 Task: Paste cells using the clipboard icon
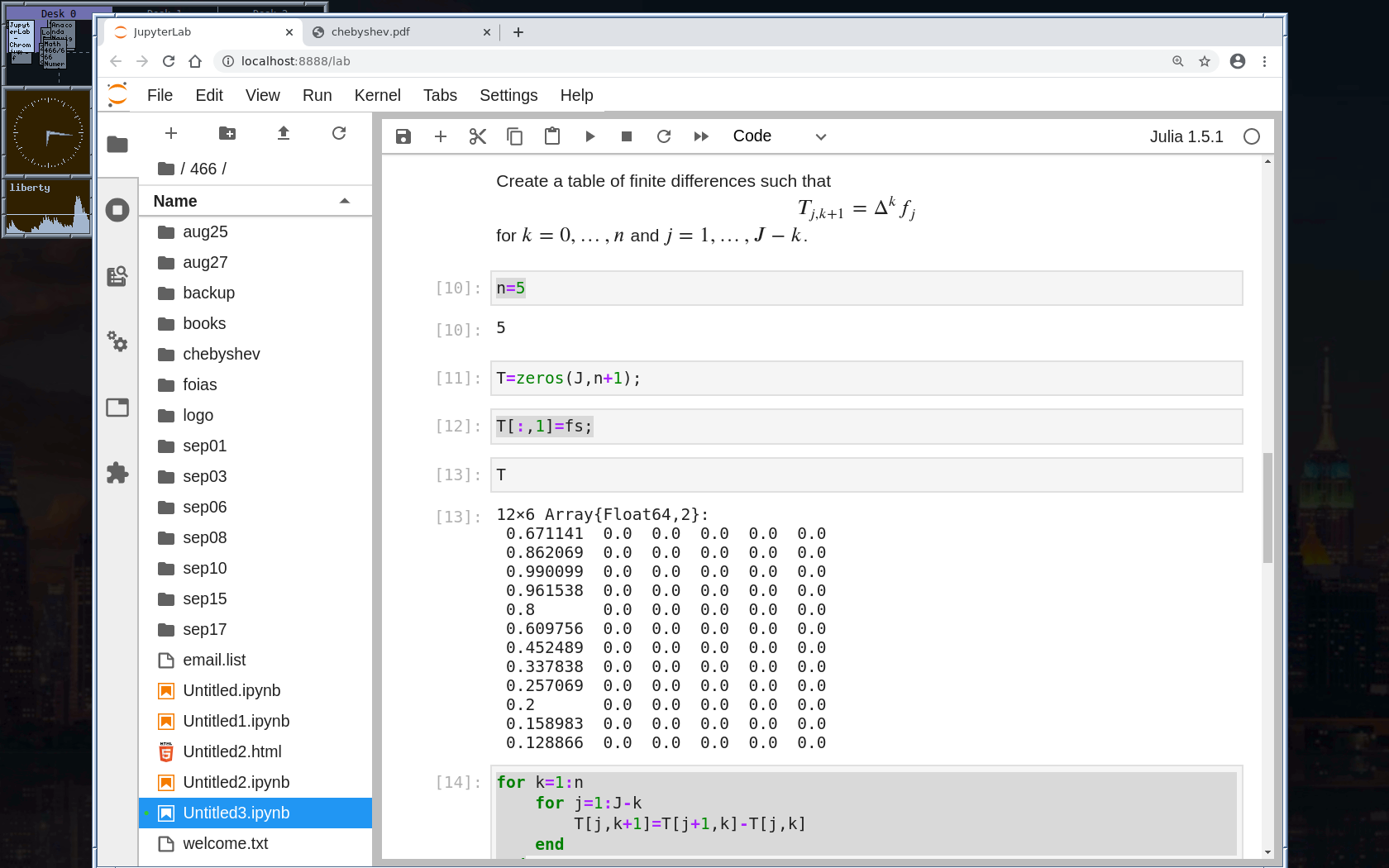(x=551, y=136)
